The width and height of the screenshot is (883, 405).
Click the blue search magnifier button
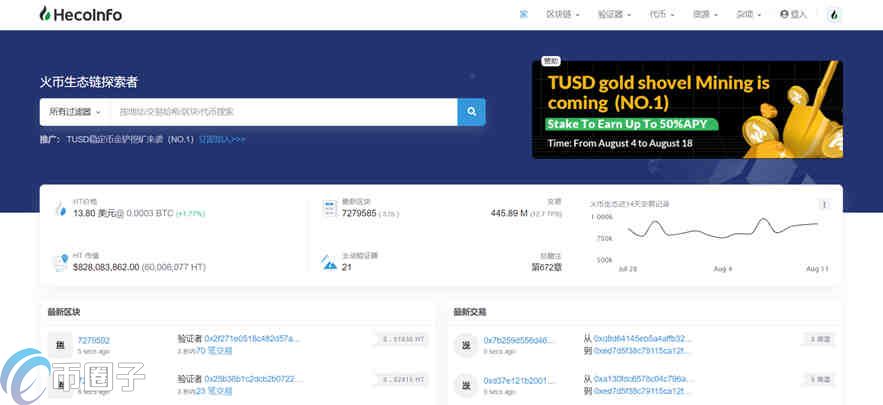tap(471, 112)
